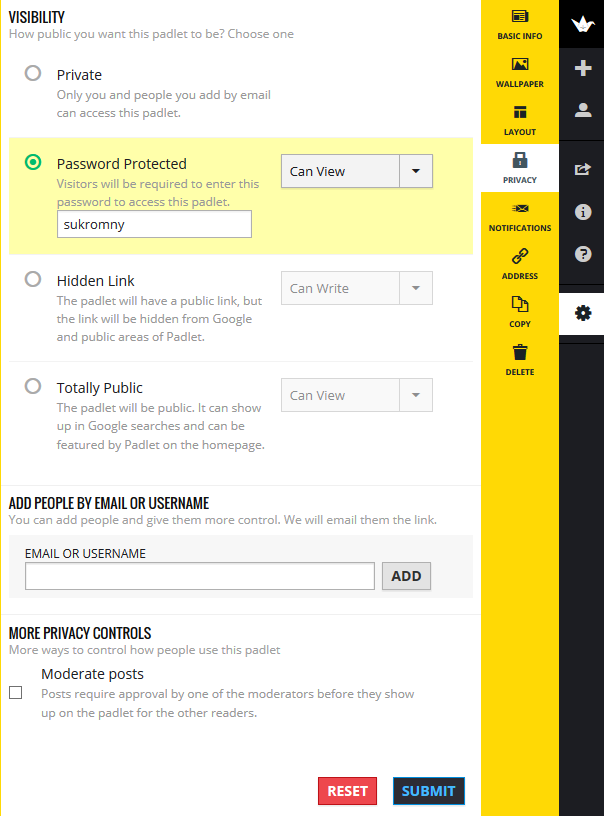Click ADD PEOPLE BY EMAIL OR USERNAME heading
Image resolution: width=604 pixels, height=816 pixels.
pyautogui.click(x=109, y=503)
